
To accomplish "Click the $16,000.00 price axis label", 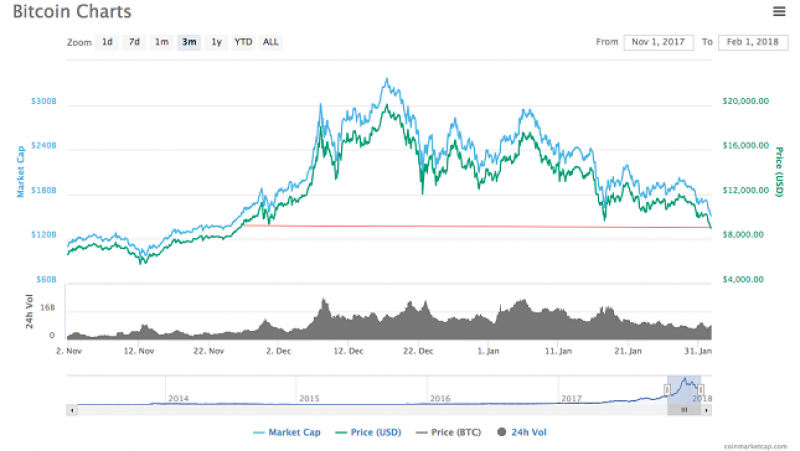I will [x=745, y=145].
